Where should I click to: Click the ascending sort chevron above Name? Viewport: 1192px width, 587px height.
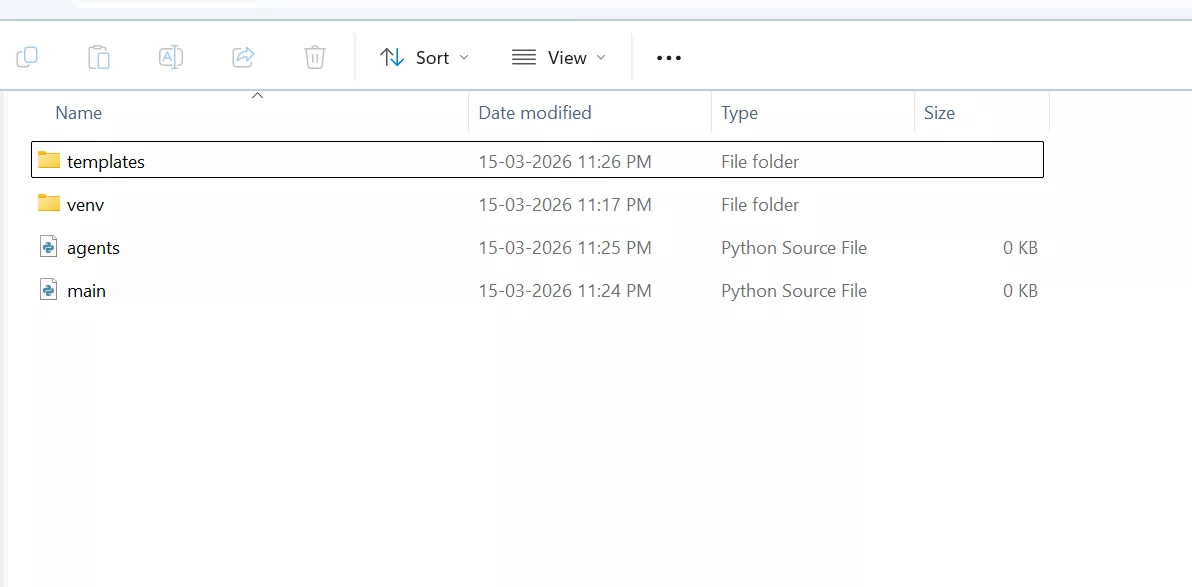pyautogui.click(x=257, y=94)
